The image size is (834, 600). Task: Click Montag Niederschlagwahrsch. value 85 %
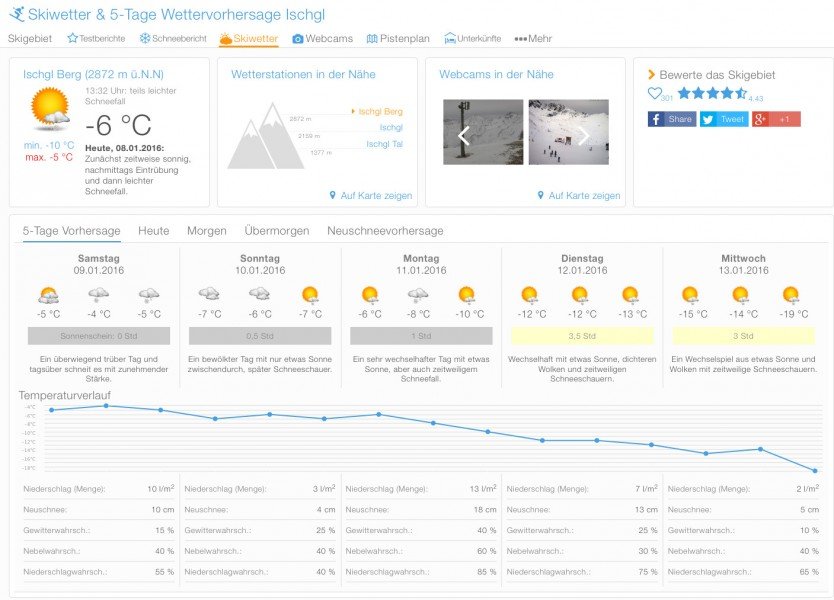point(487,572)
